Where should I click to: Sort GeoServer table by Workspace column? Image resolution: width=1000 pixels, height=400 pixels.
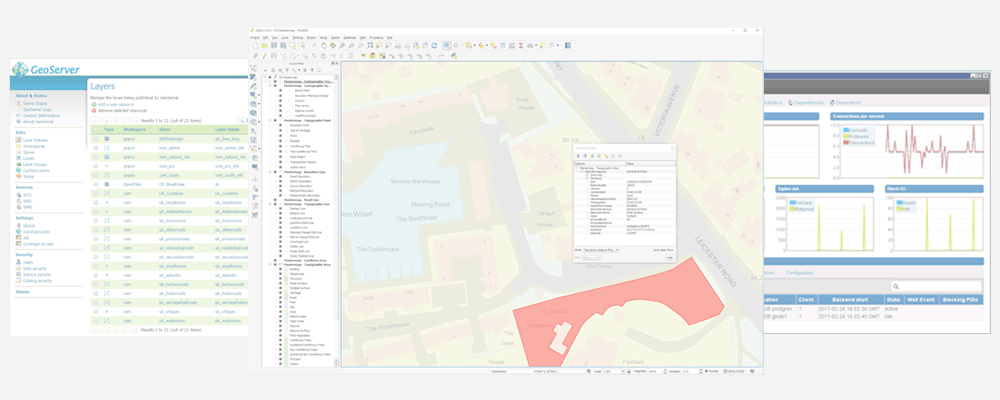(135, 130)
